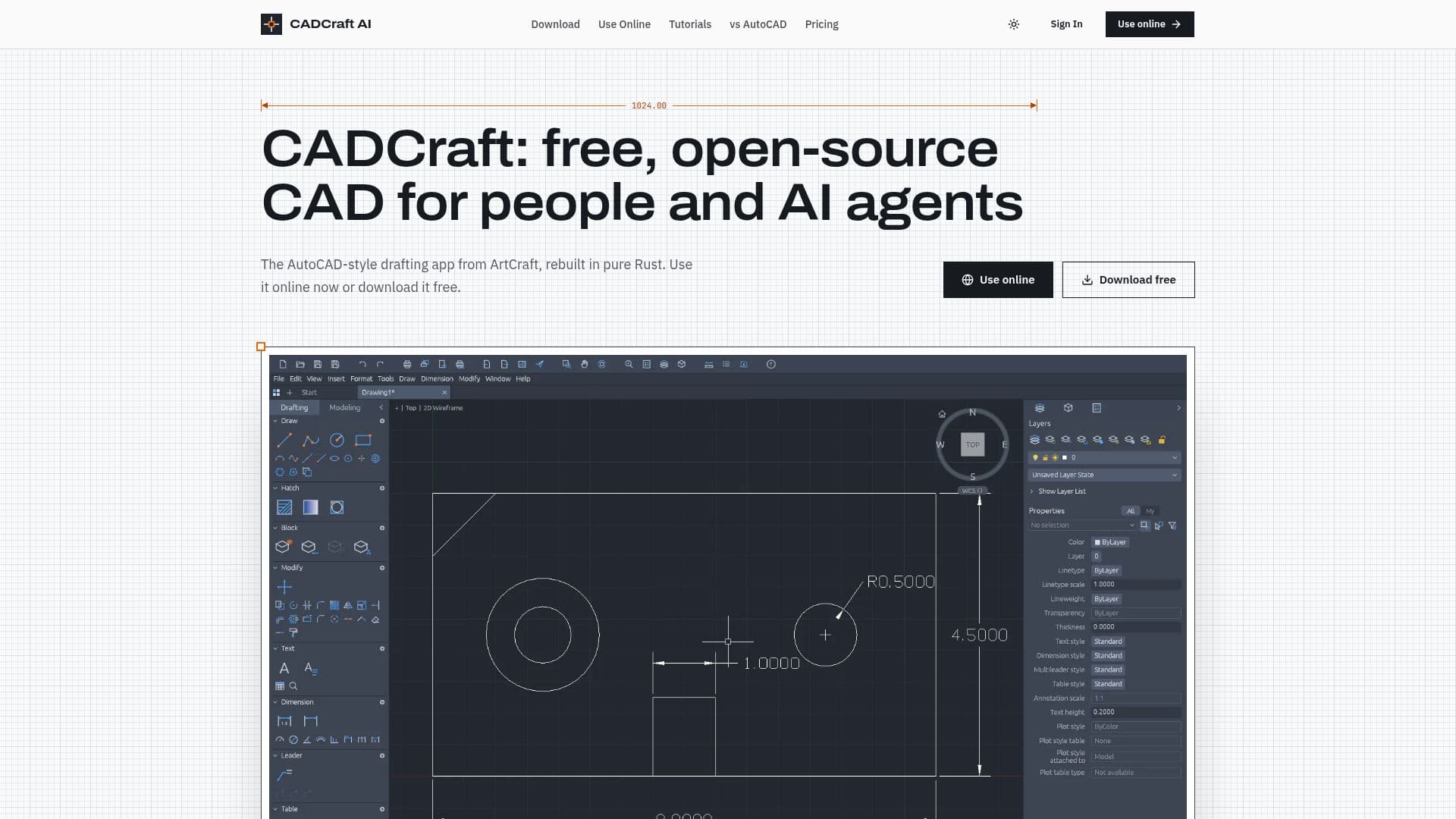
Task: Collapse the Draw panel section
Action: pos(275,421)
